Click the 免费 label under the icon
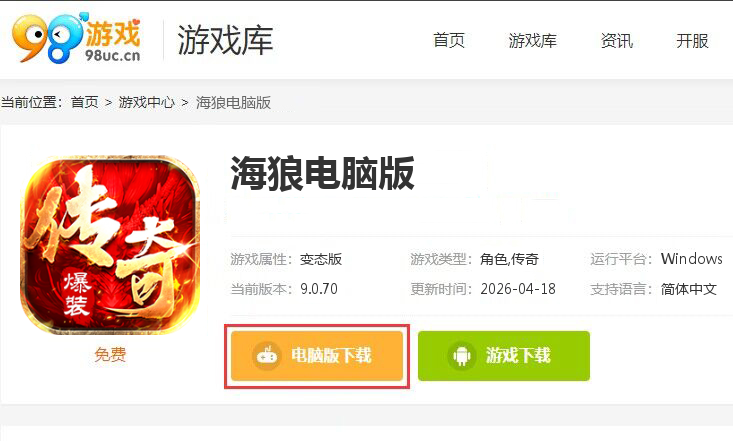Viewport: 733px width, 441px height. (110, 354)
